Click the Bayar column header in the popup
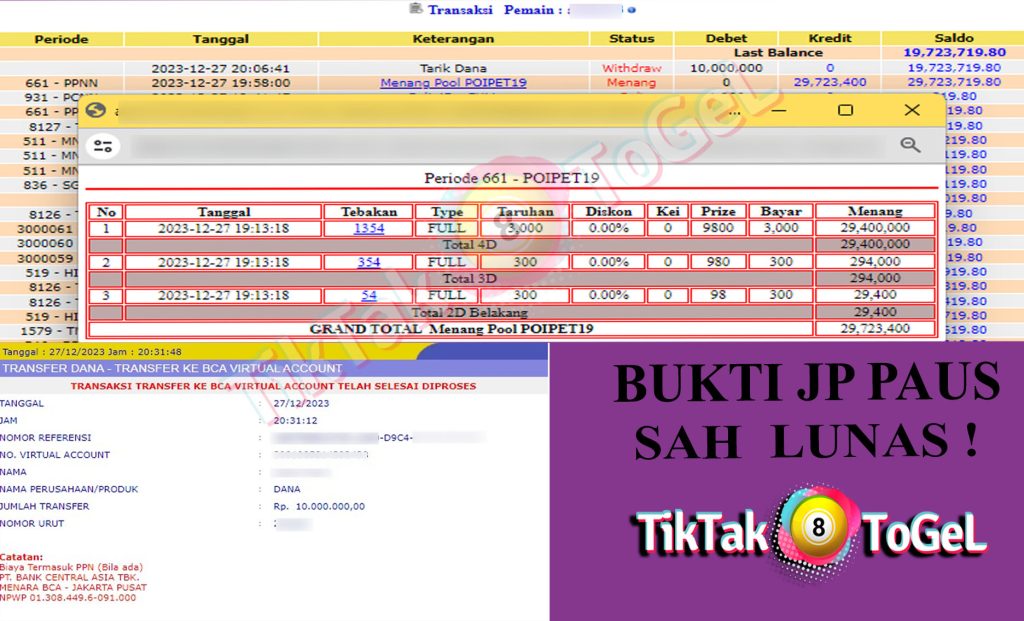The image size is (1024, 621). 781,212
